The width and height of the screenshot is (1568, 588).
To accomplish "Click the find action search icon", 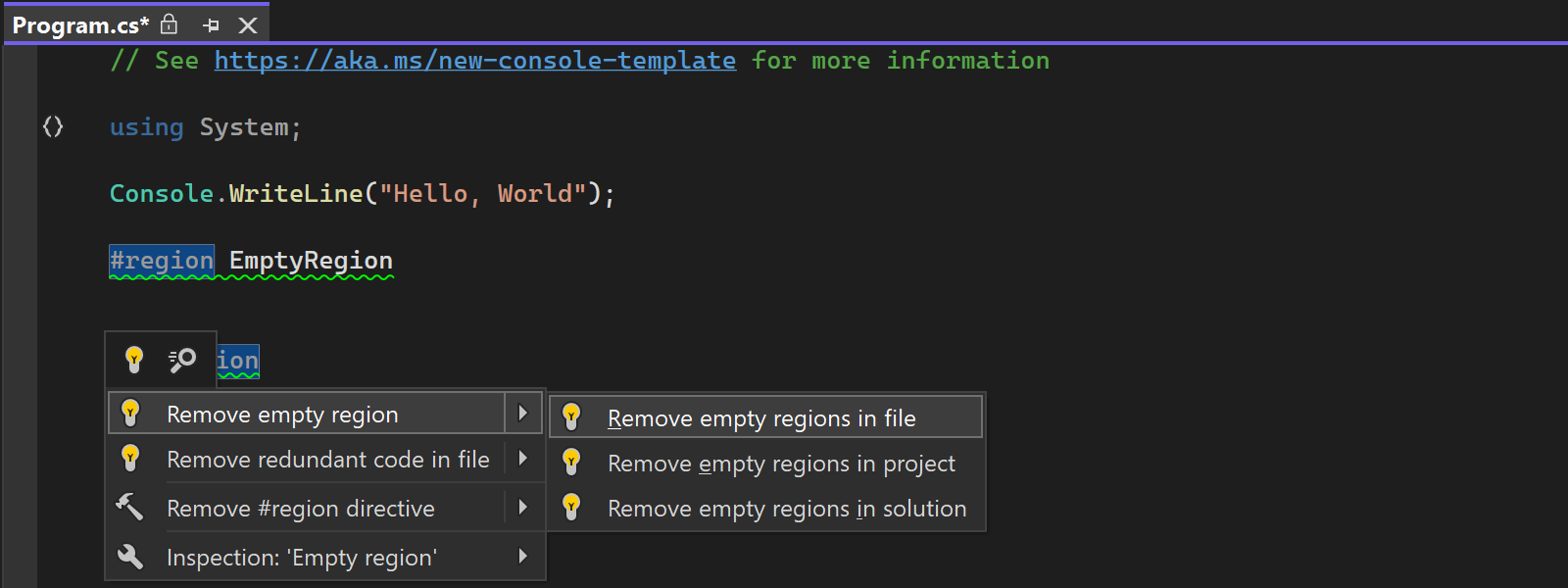I will coord(182,360).
